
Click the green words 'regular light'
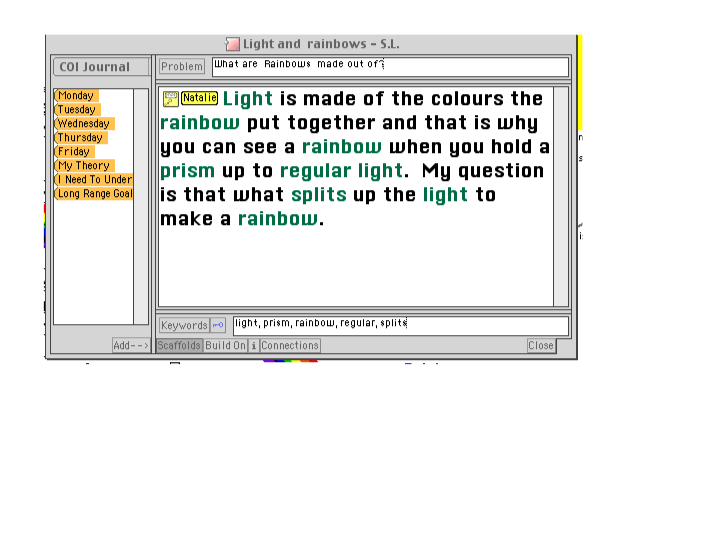pos(341,171)
